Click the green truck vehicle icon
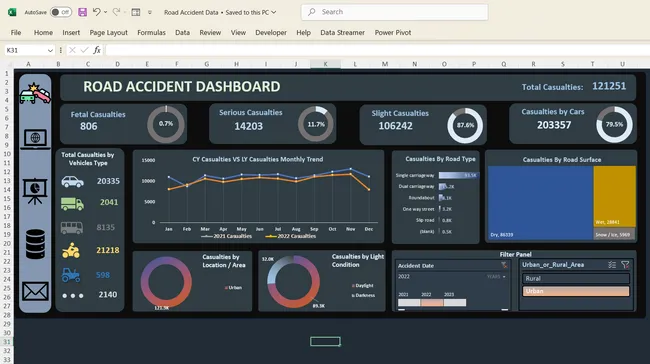650x364 pixels. [x=73, y=203]
